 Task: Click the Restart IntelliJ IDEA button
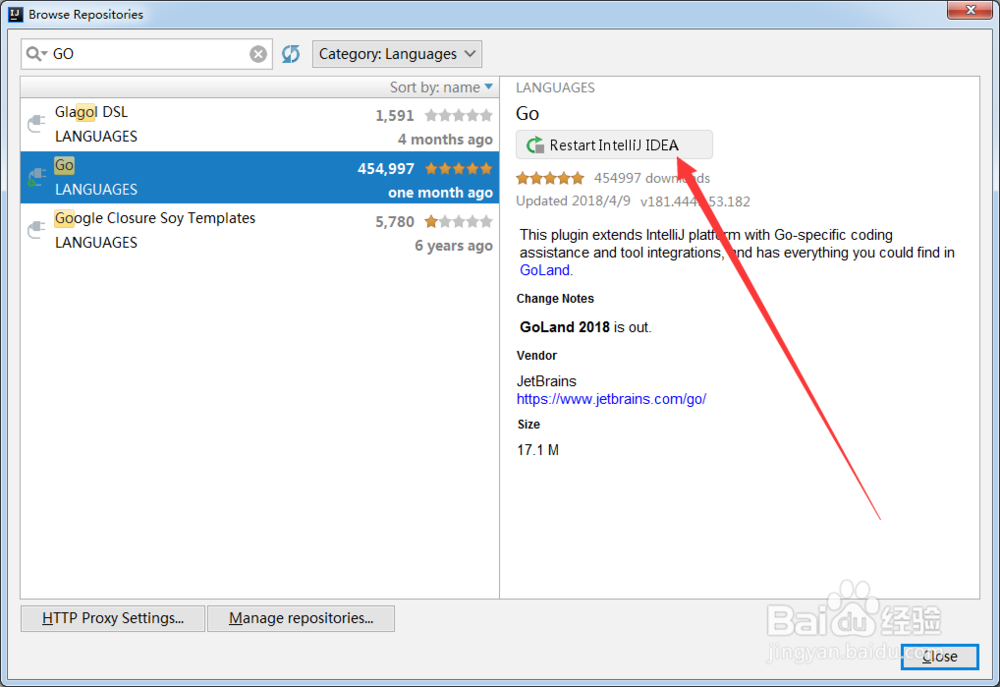(x=614, y=145)
